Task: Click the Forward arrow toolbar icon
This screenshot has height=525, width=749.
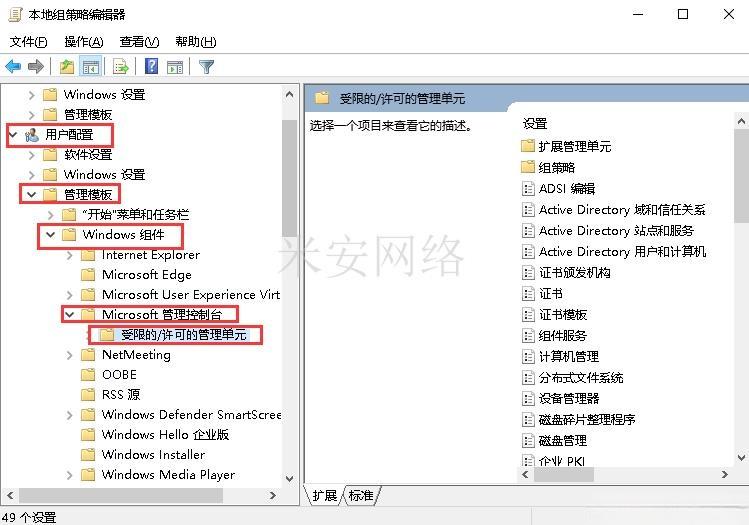Action: pos(36,66)
